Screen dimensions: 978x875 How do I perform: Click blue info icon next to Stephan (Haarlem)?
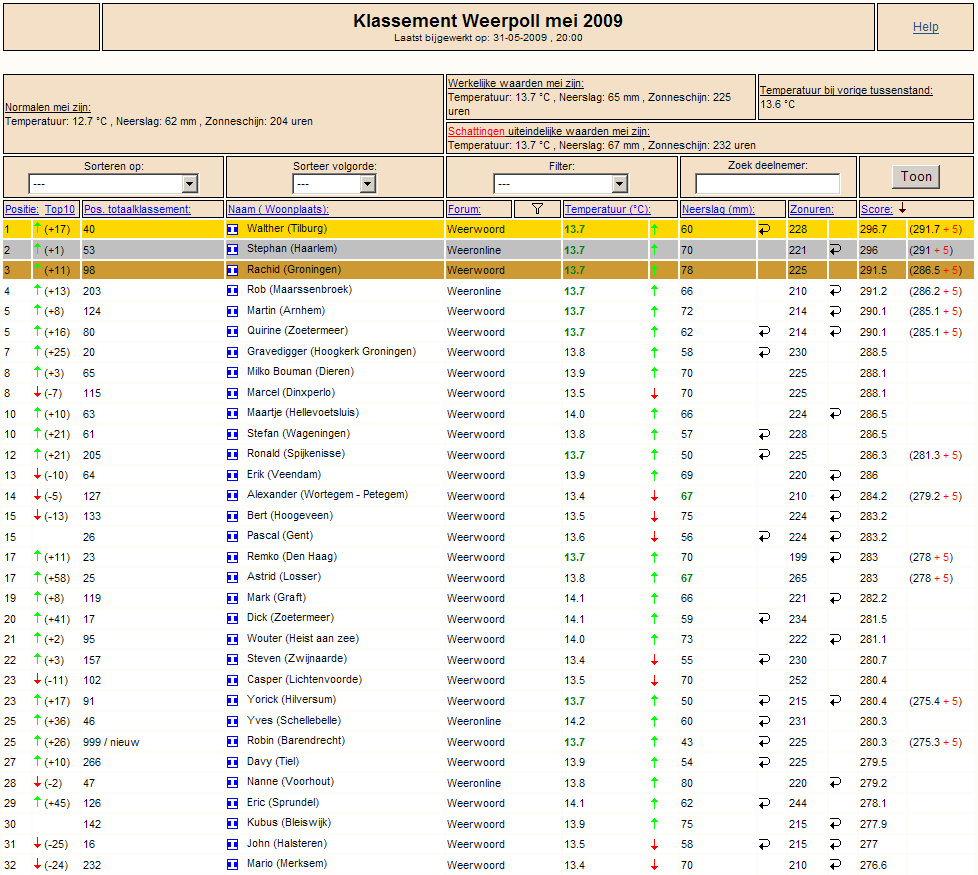(x=233, y=249)
